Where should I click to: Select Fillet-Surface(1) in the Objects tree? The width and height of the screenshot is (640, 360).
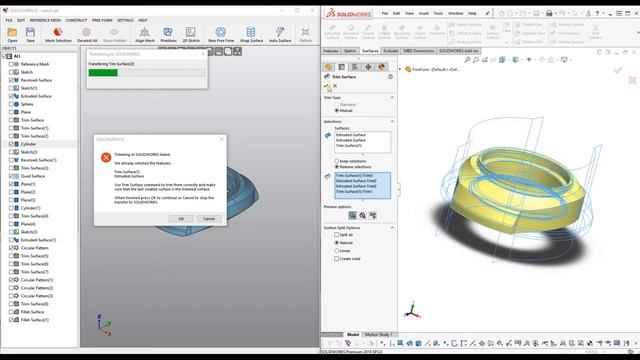click(35, 320)
